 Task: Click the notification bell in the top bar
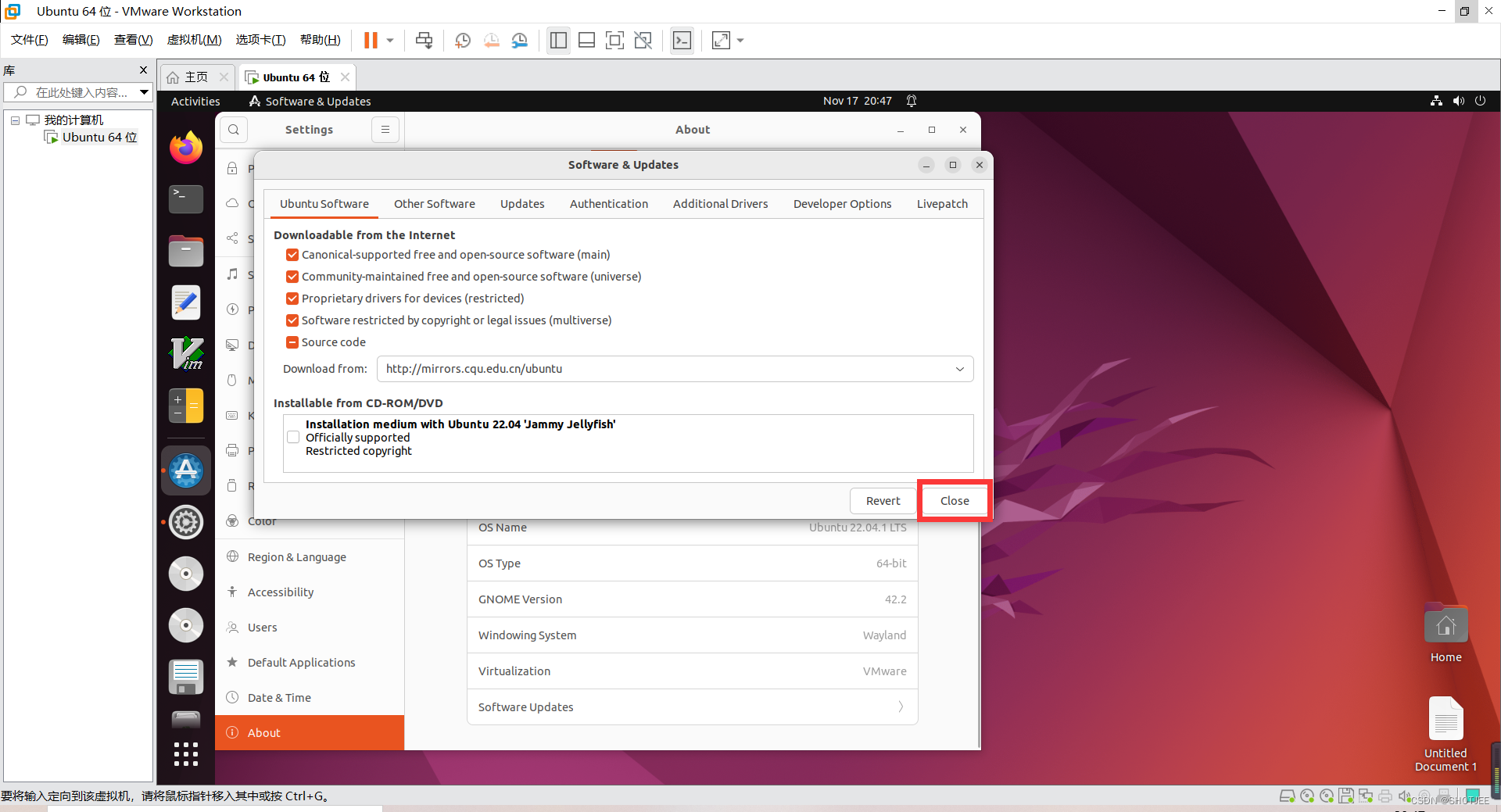click(x=912, y=101)
